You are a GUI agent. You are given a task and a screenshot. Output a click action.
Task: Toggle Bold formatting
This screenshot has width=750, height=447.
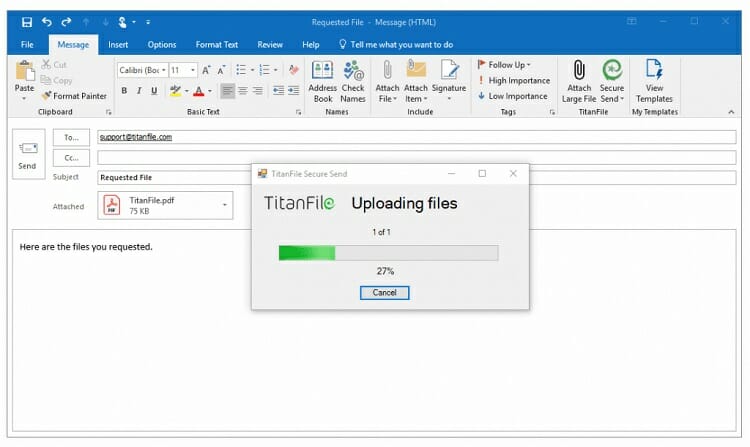pyautogui.click(x=124, y=90)
